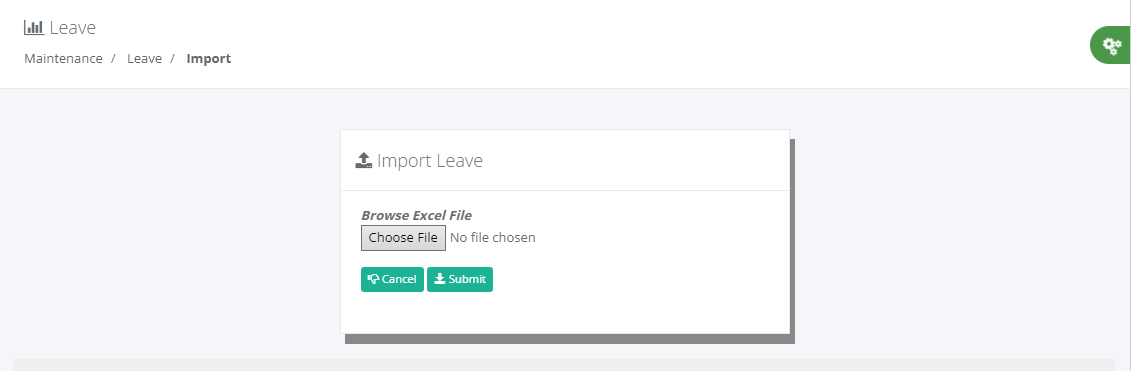Click the upload icon beside Import Leave
This screenshot has height=371, width=1131.
point(364,160)
